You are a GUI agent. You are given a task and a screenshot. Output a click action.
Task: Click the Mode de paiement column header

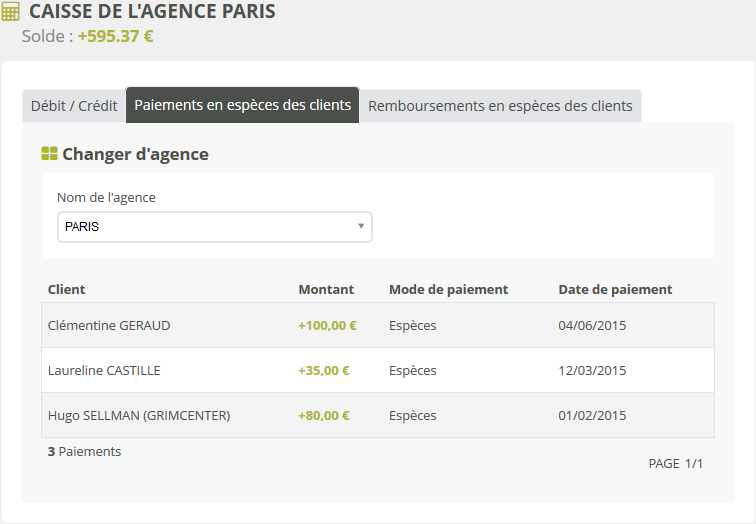(x=448, y=289)
